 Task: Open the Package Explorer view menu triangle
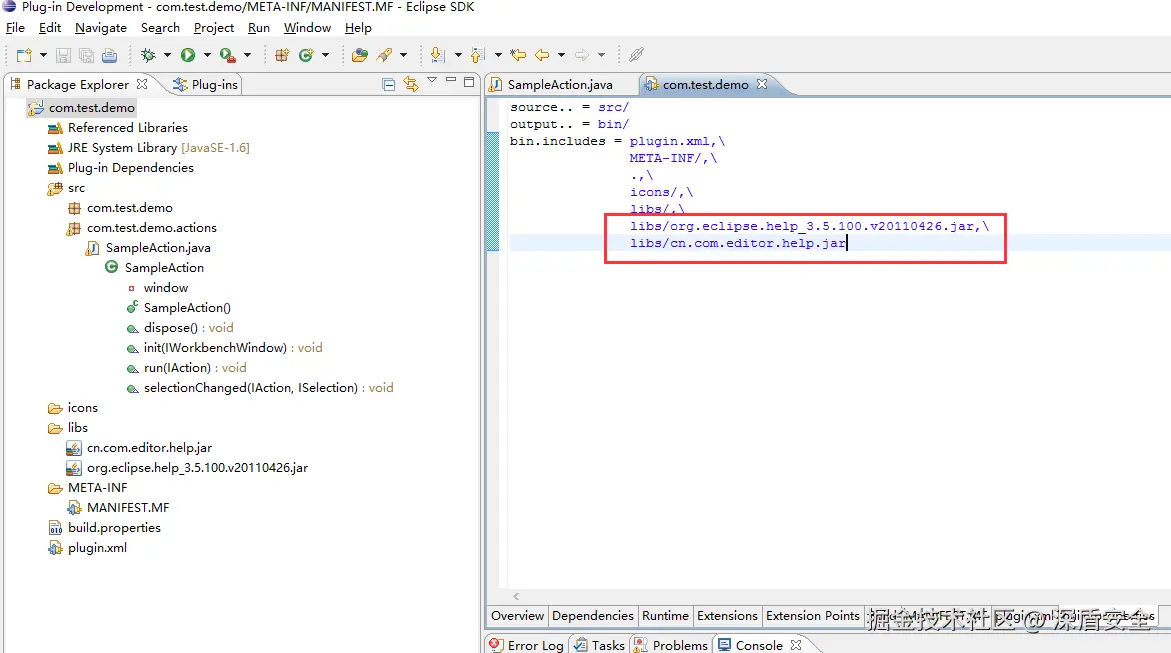coord(432,80)
